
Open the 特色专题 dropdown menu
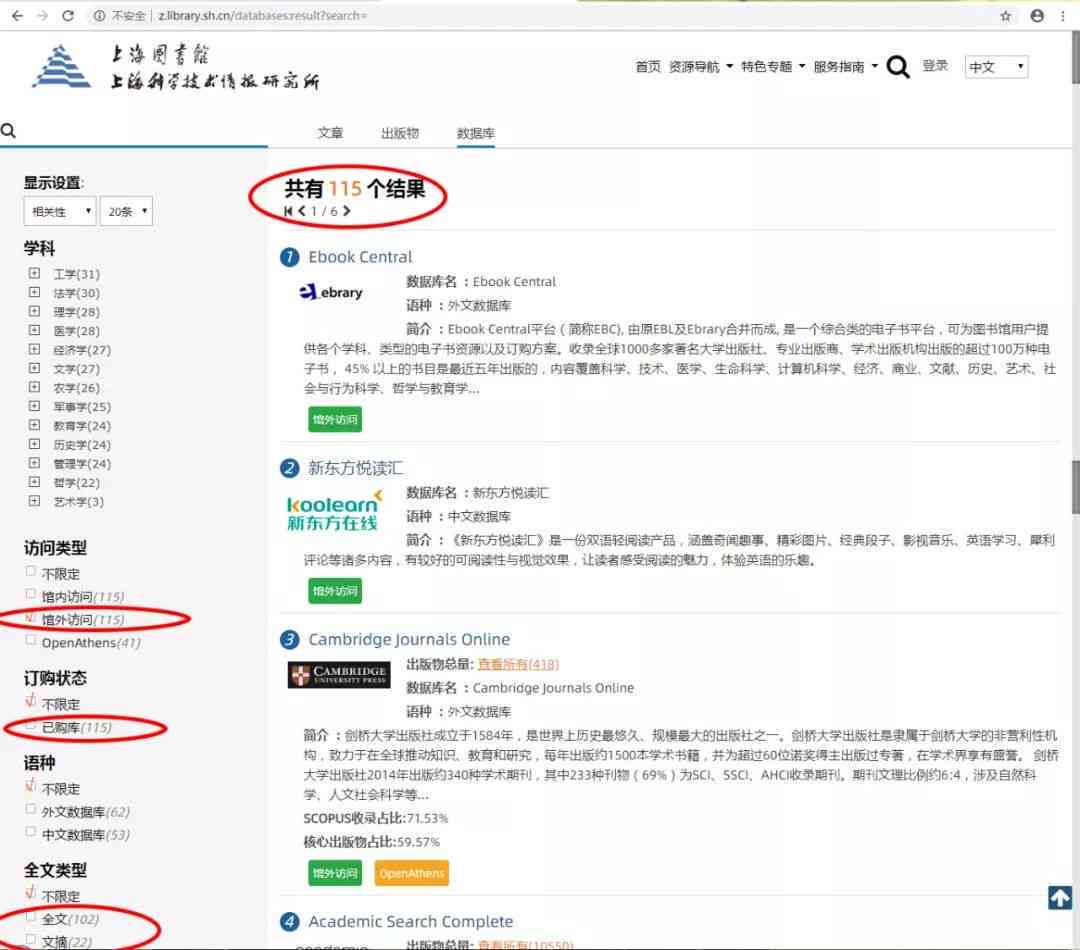coord(773,67)
